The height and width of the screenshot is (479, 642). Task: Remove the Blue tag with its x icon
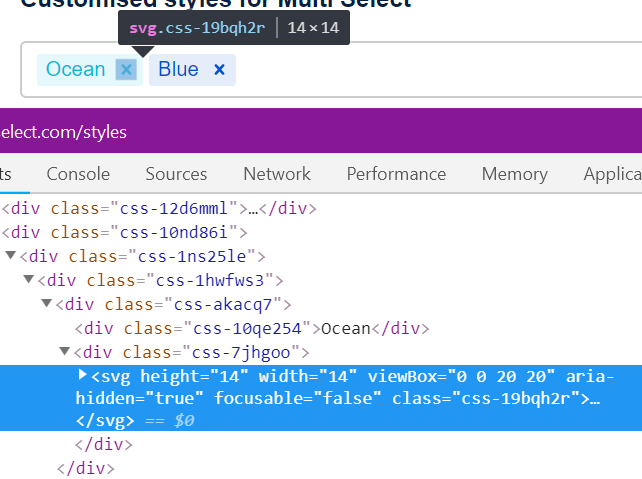219,70
